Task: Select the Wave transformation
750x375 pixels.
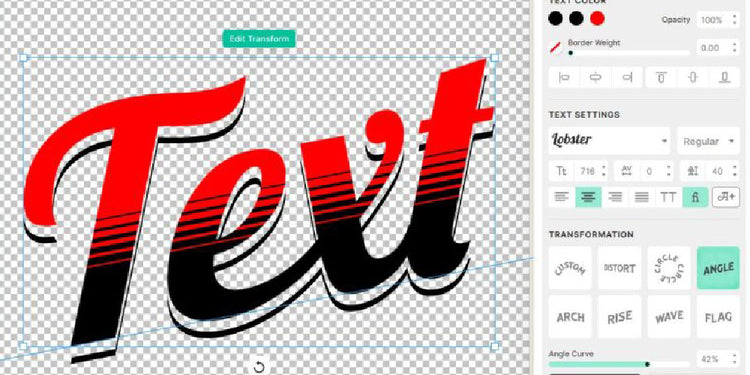Action: pos(669,317)
